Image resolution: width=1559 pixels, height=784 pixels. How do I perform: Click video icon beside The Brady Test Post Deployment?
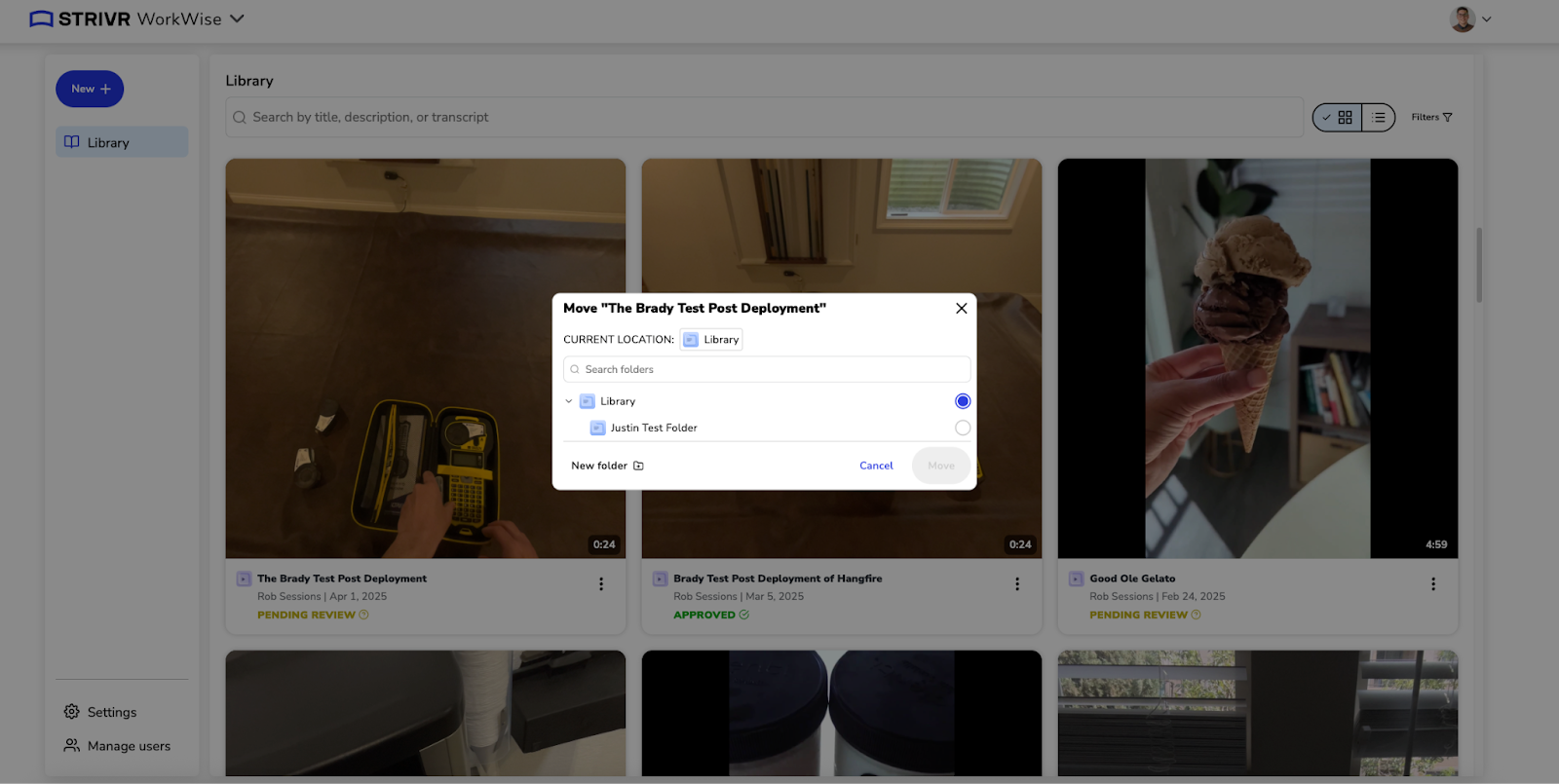(x=244, y=579)
